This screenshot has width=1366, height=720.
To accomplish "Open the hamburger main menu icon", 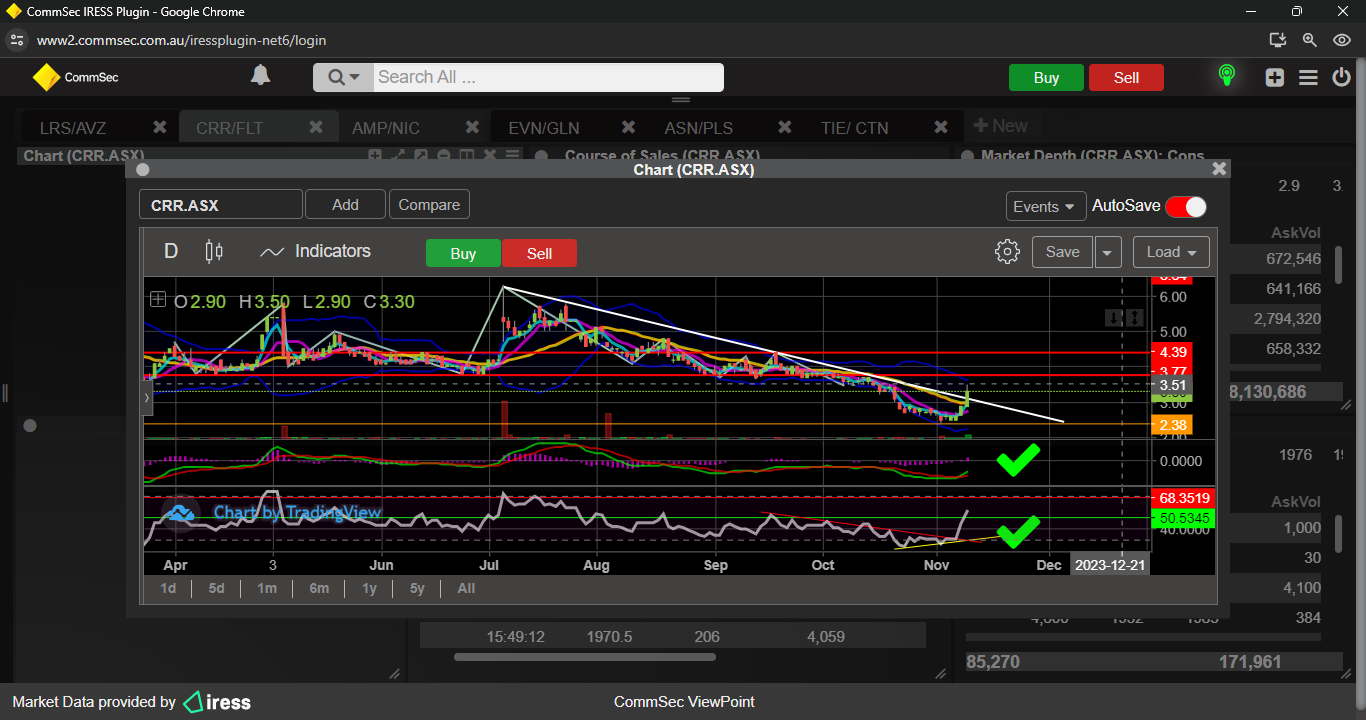I will (x=1308, y=78).
